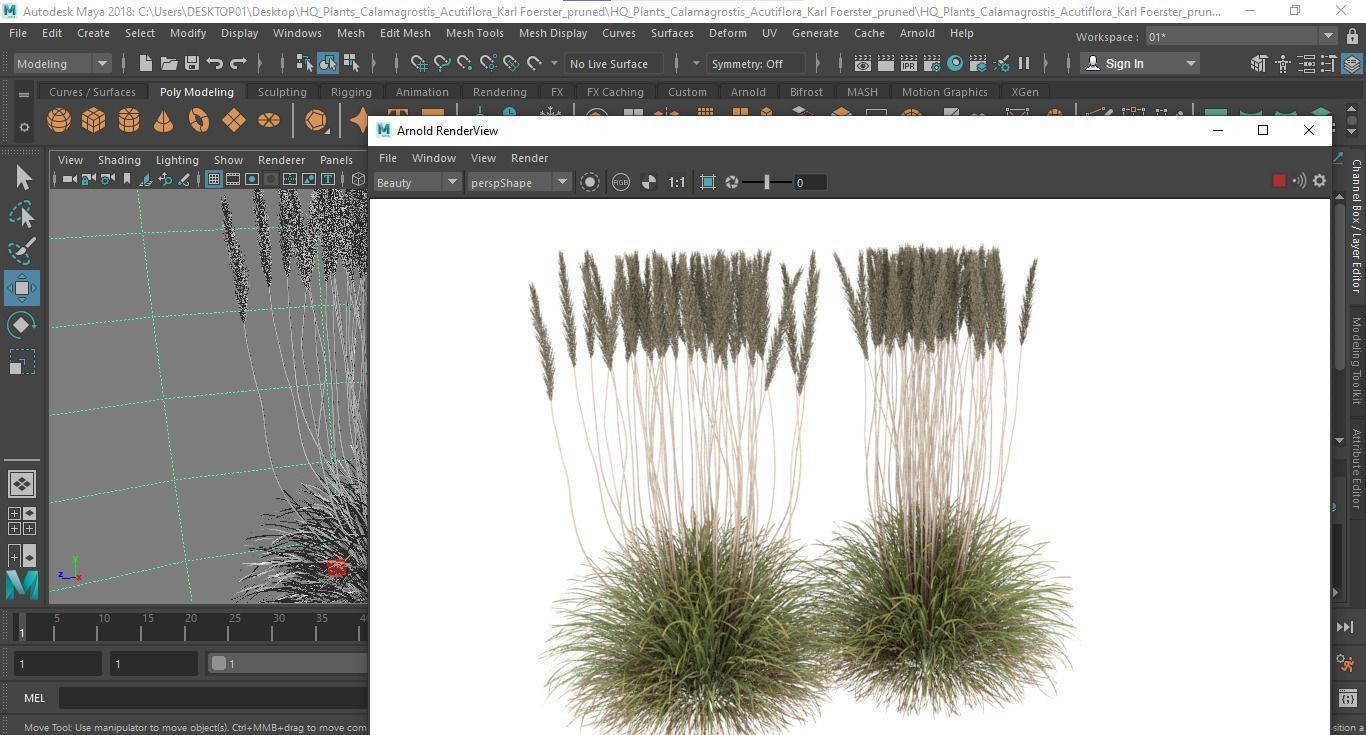Screen dimensions: 1366x735
Task: Open the Symmetry: Off dropdown
Action: tap(756, 64)
